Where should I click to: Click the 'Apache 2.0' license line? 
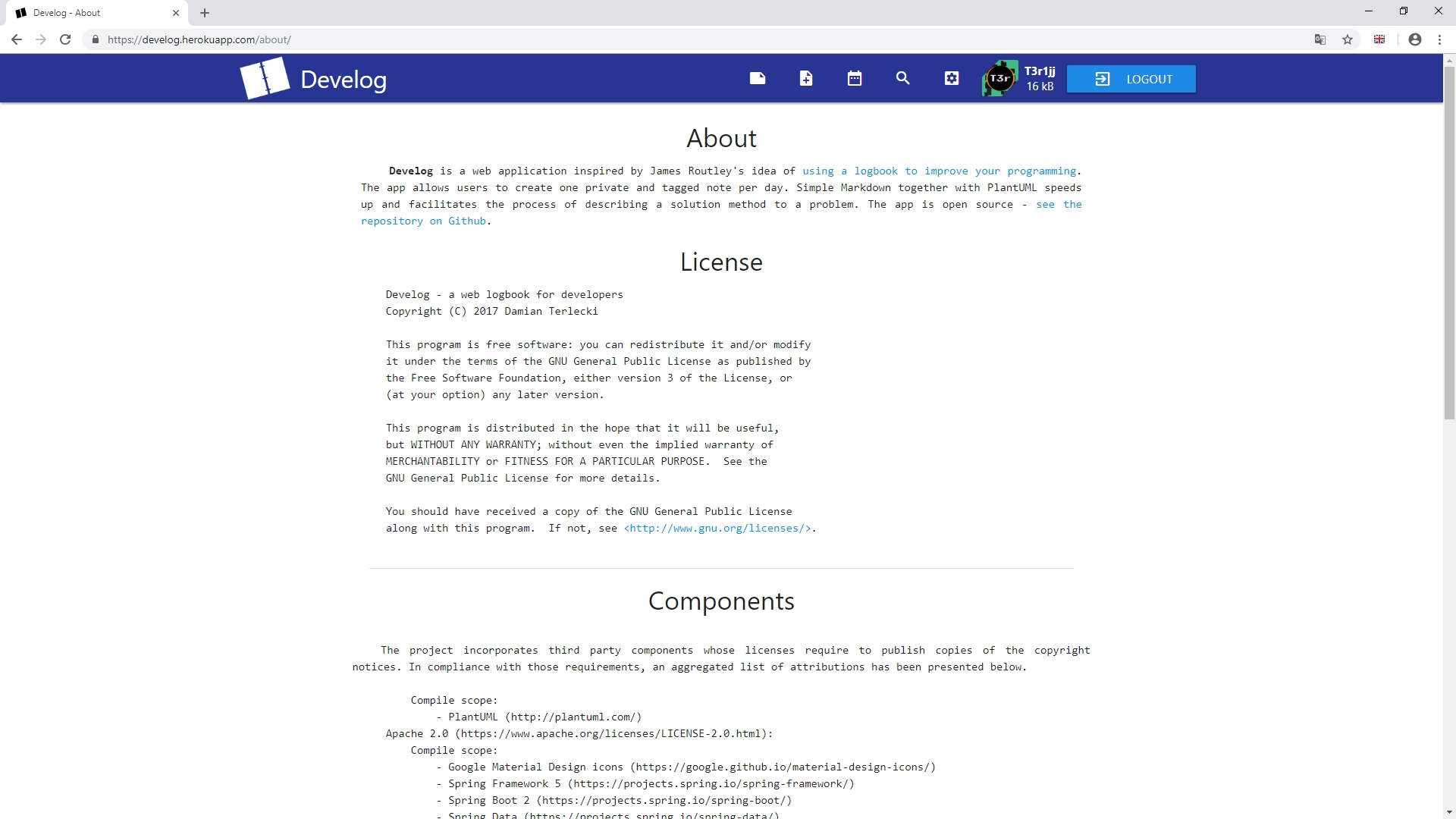[x=579, y=734]
